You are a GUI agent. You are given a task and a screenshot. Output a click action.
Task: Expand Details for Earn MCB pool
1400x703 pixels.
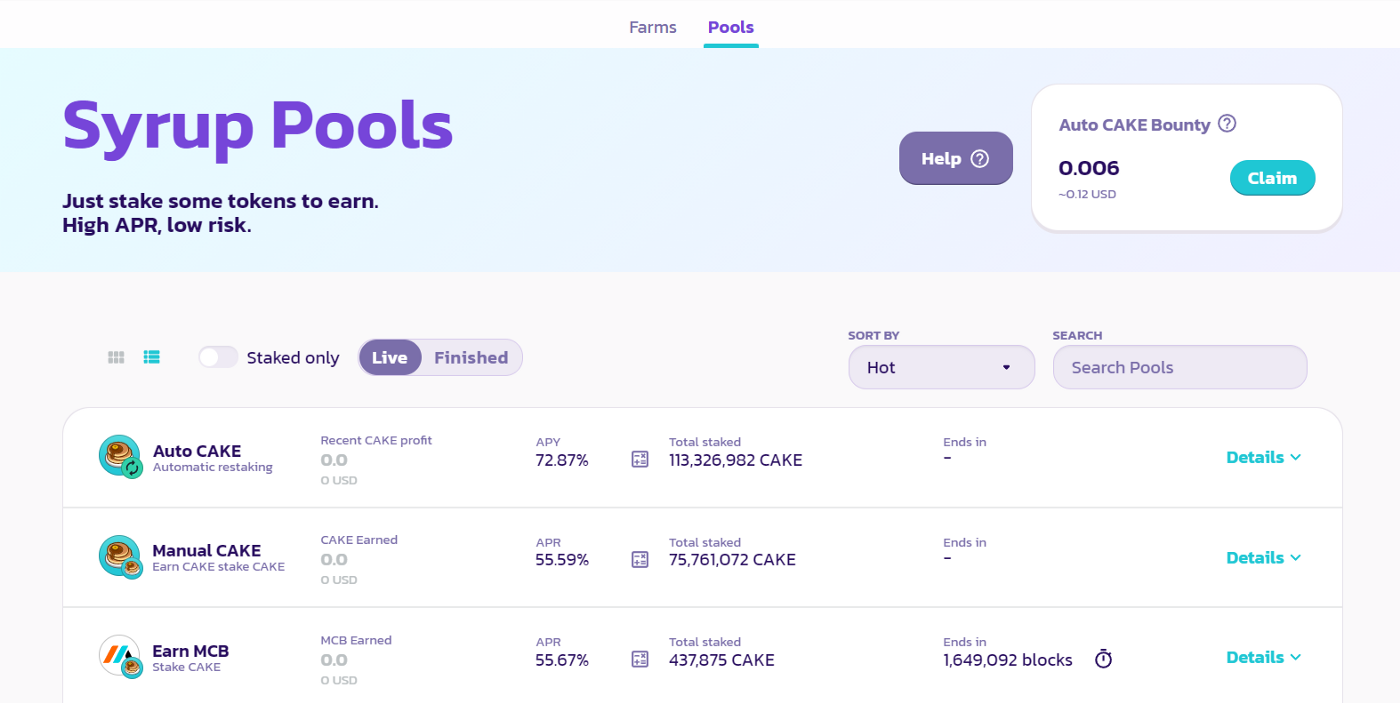coord(1264,657)
